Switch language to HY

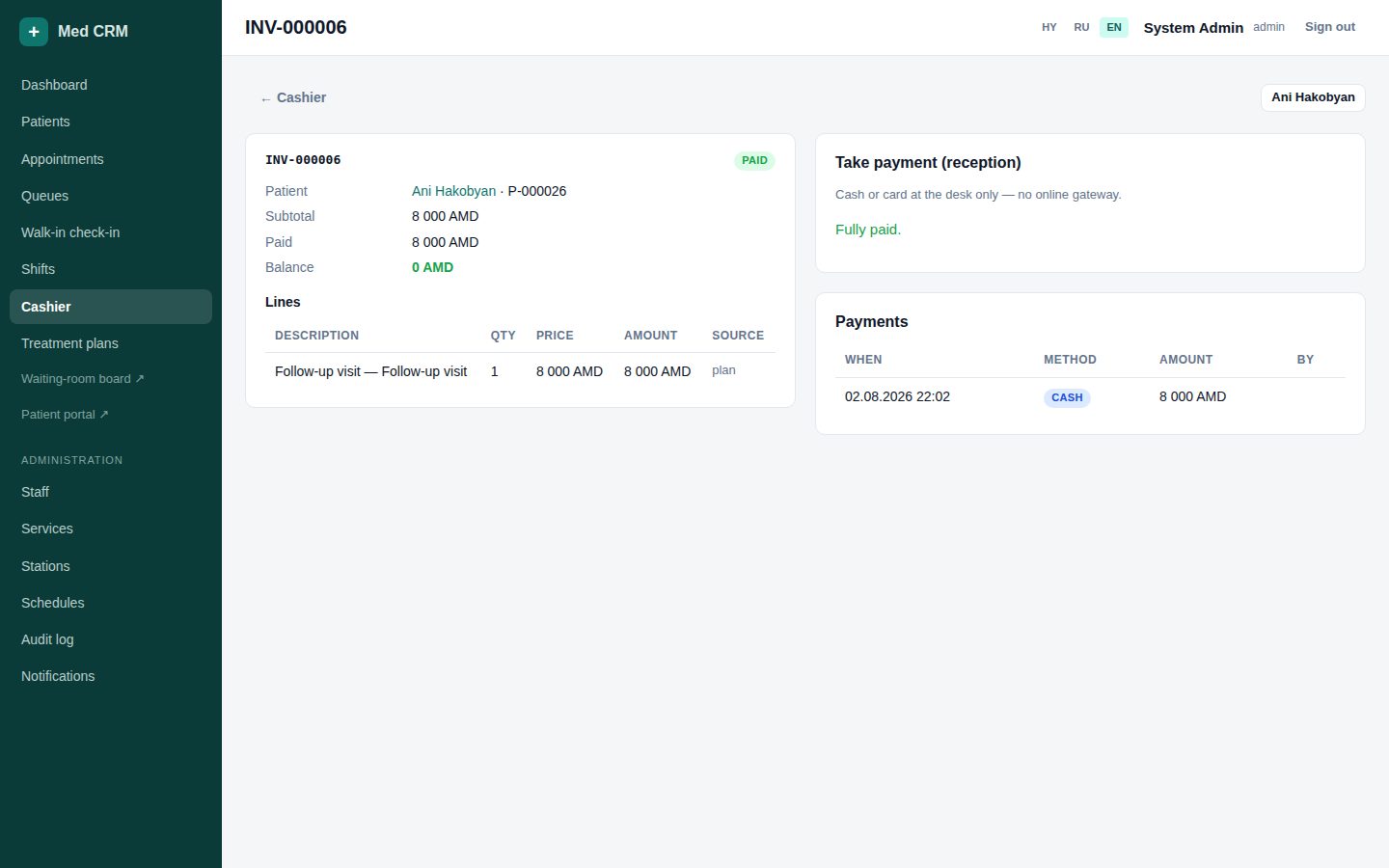(1049, 27)
